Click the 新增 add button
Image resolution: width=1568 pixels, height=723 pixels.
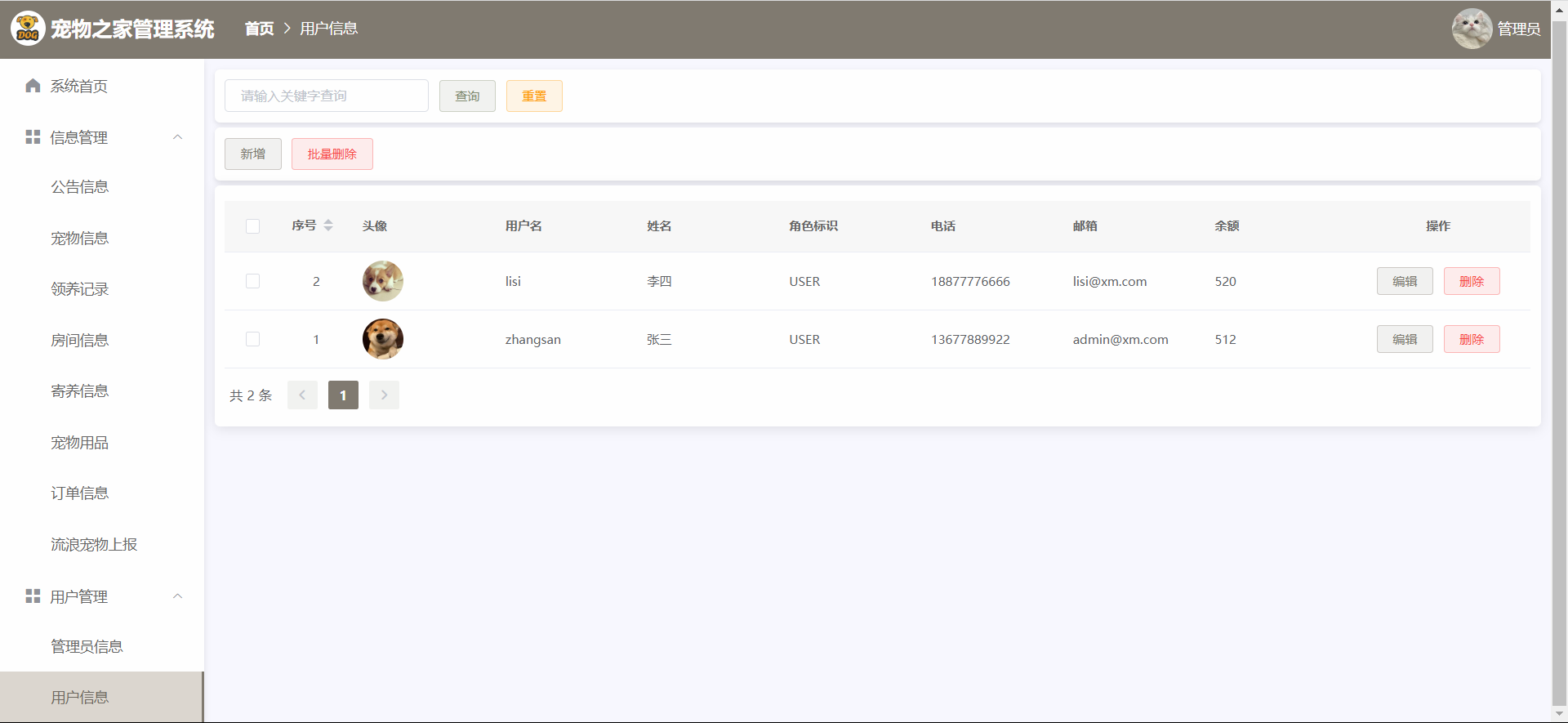[x=253, y=154]
